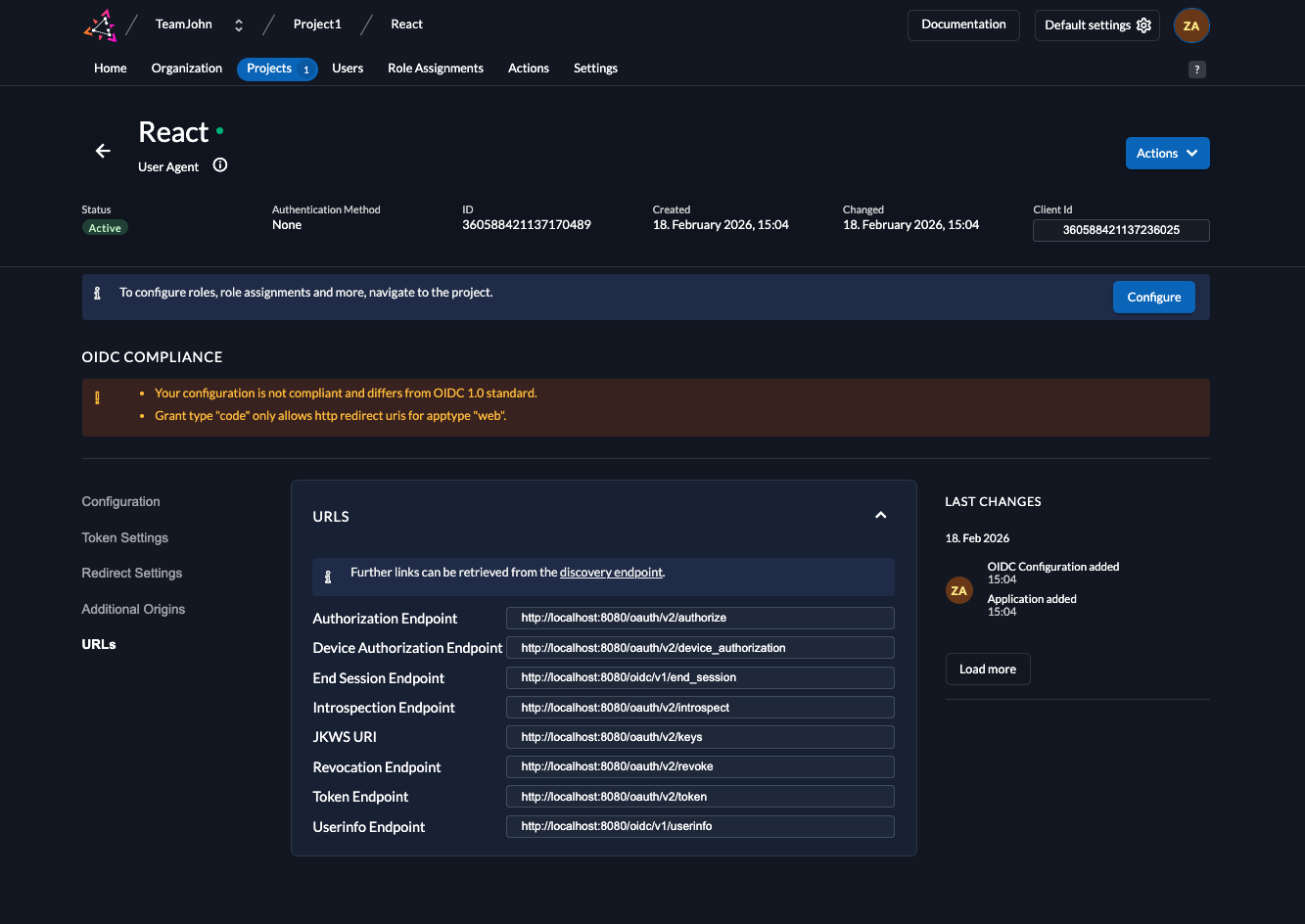The image size is (1305, 924).
Task: Click the Token Endpoint URL field
Action: pos(699,797)
